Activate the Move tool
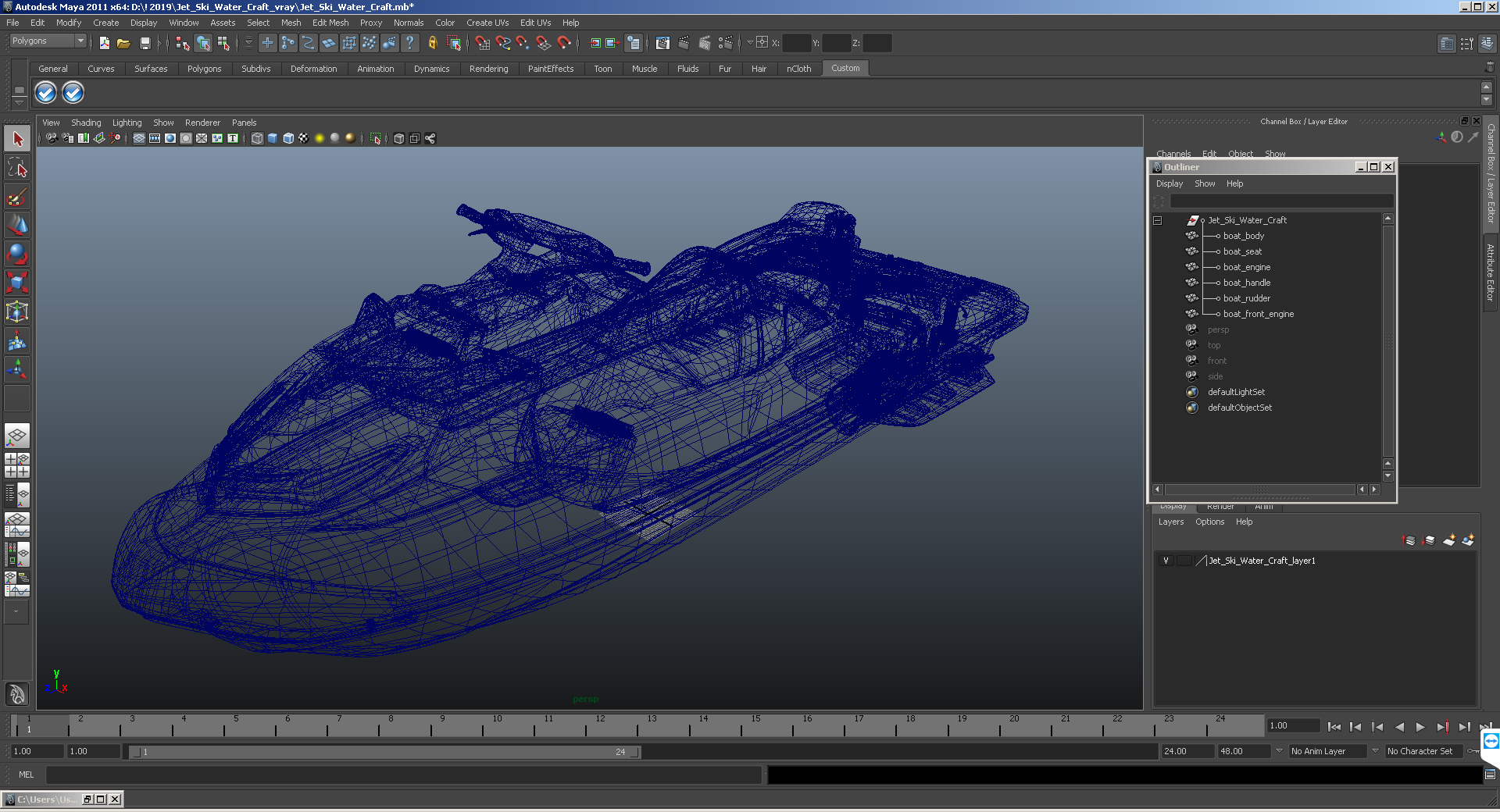1500x812 pixels. click(x=17, y=225)
